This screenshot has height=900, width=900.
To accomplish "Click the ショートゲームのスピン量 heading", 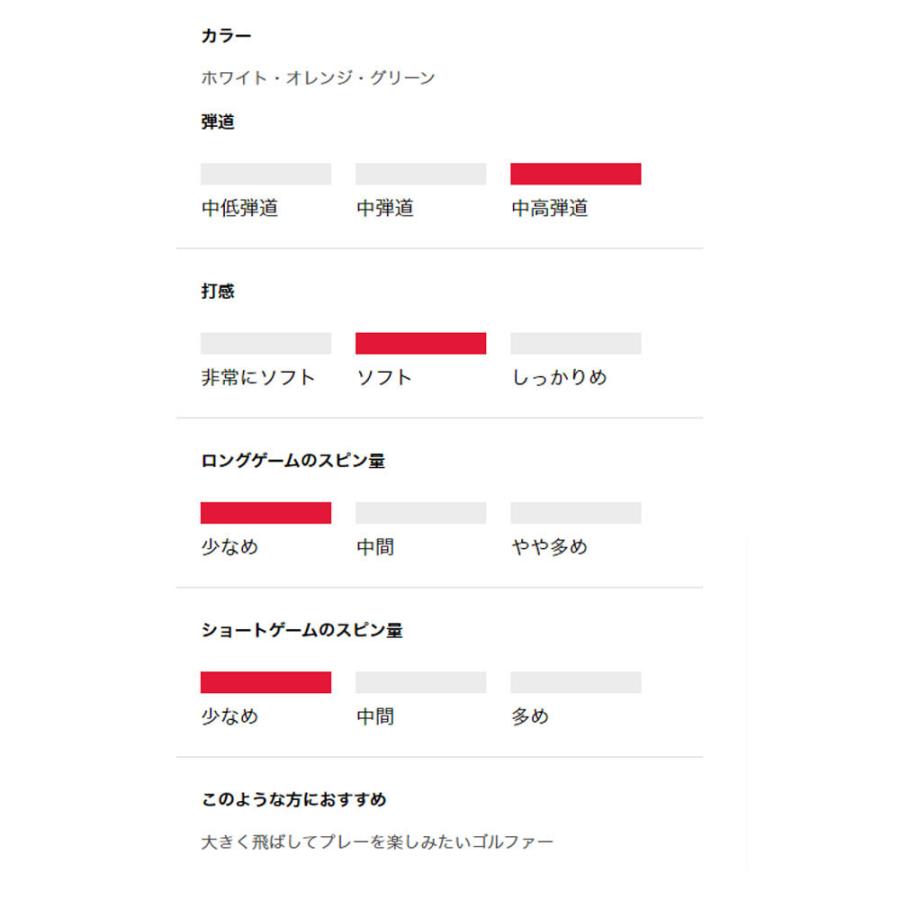I will point(301,631).
